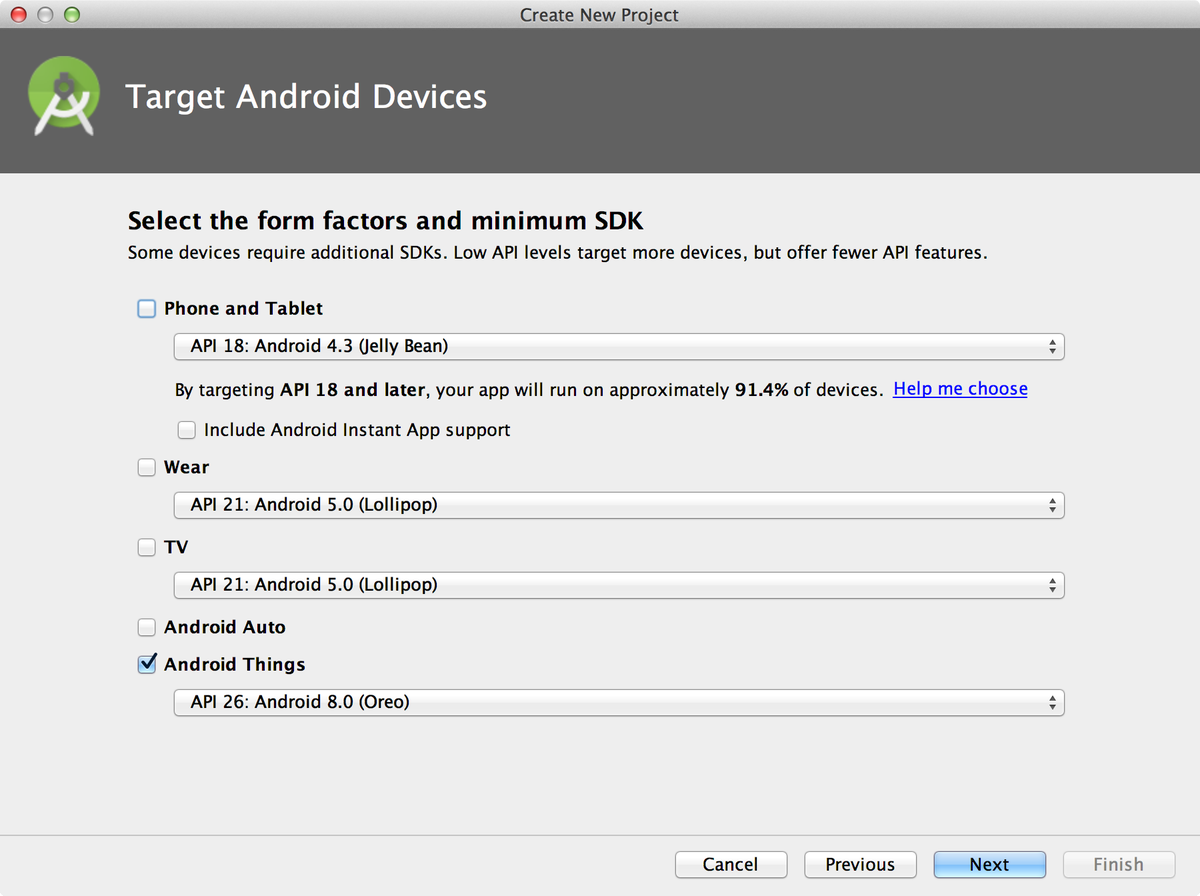Click the Target Android Devices heading
1200x896 pixels.
306,97
